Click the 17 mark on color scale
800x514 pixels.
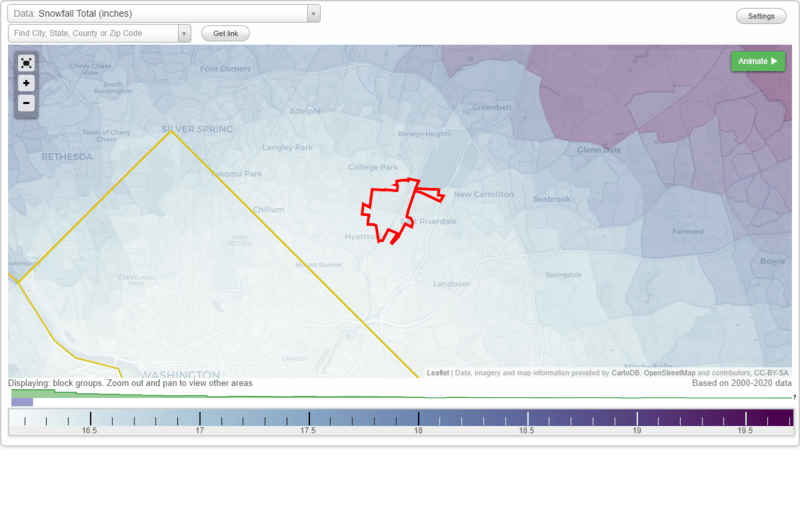click(199, 430)
